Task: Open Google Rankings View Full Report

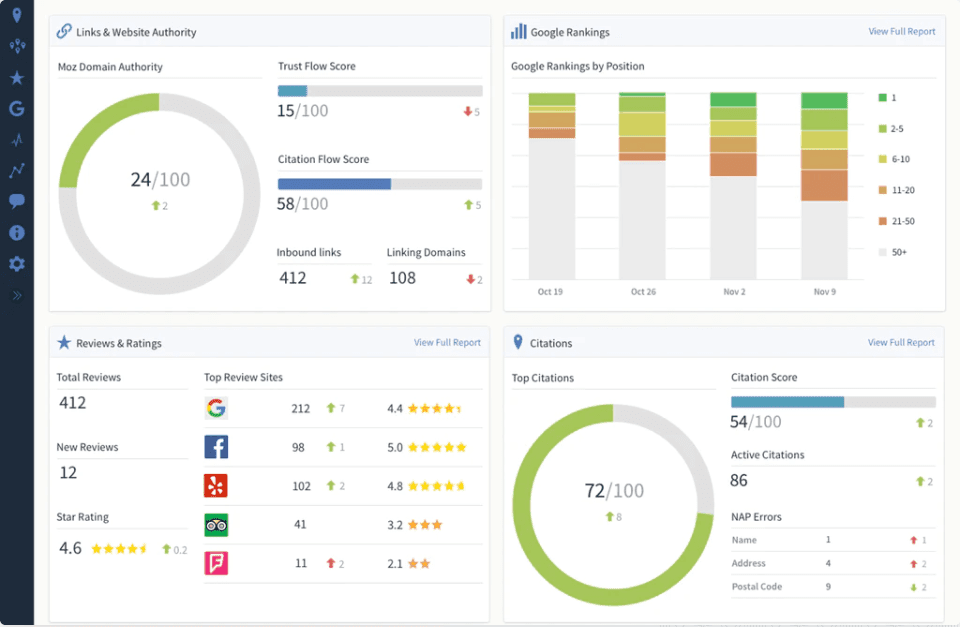Action: pos(902,31)
